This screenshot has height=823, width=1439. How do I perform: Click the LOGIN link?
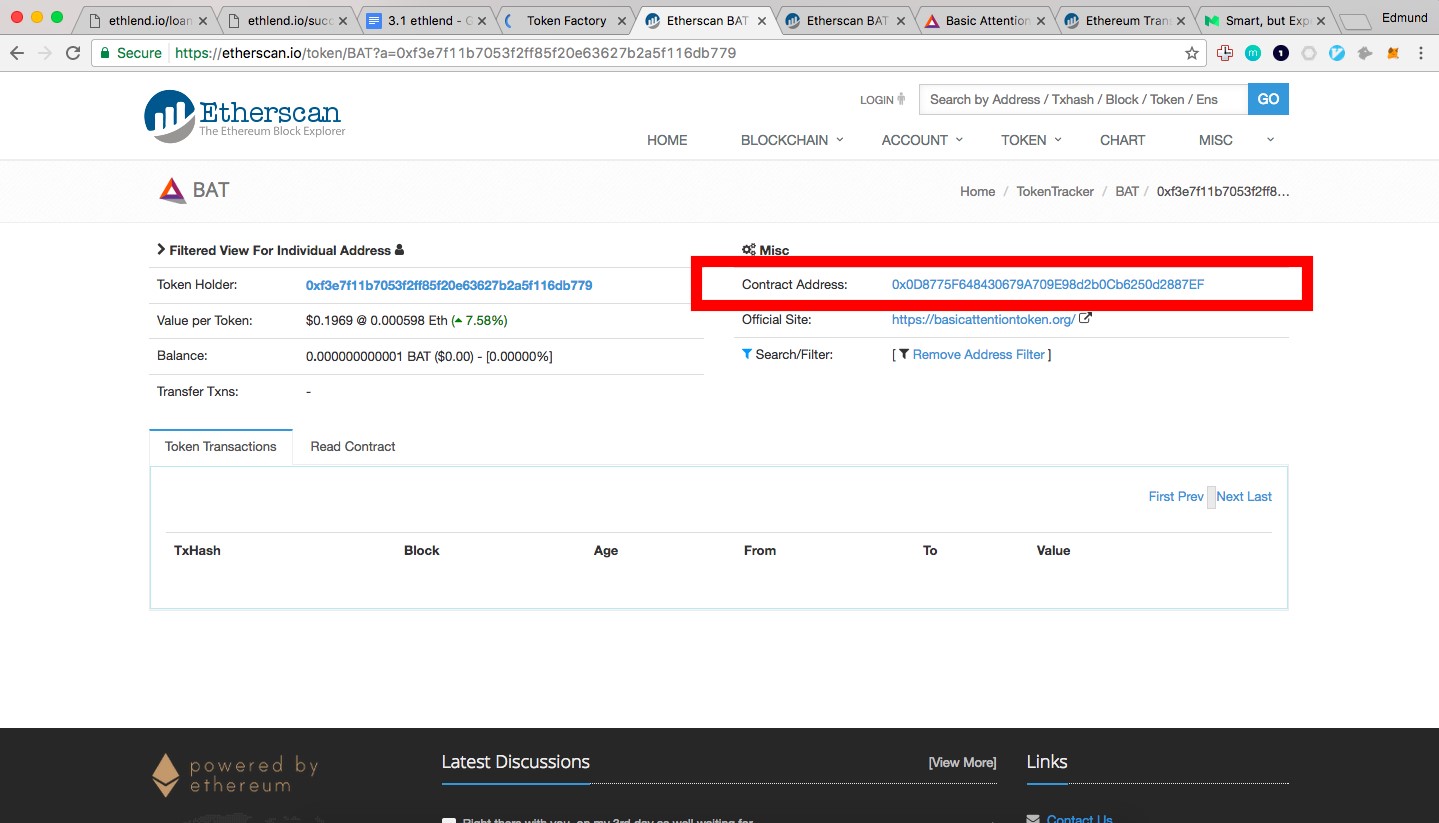(883, 99)
